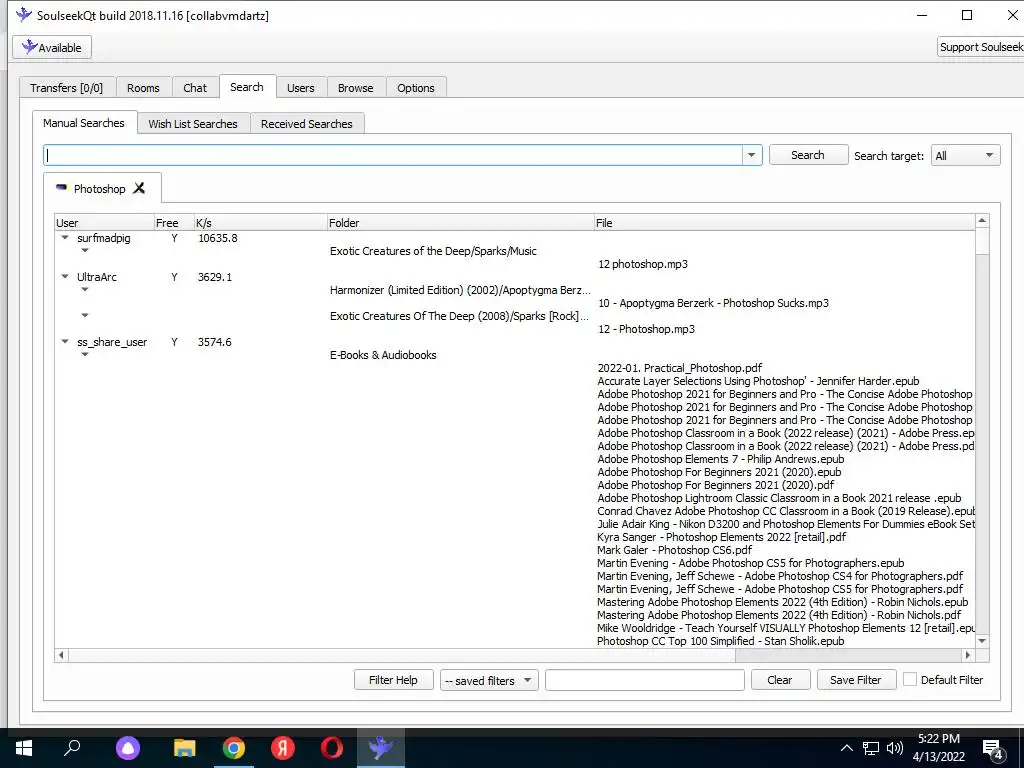Screen dimensions: 1024x768
Task: Collapse Harmonizer (Limited Edition) folder
Action: [85, 290]
